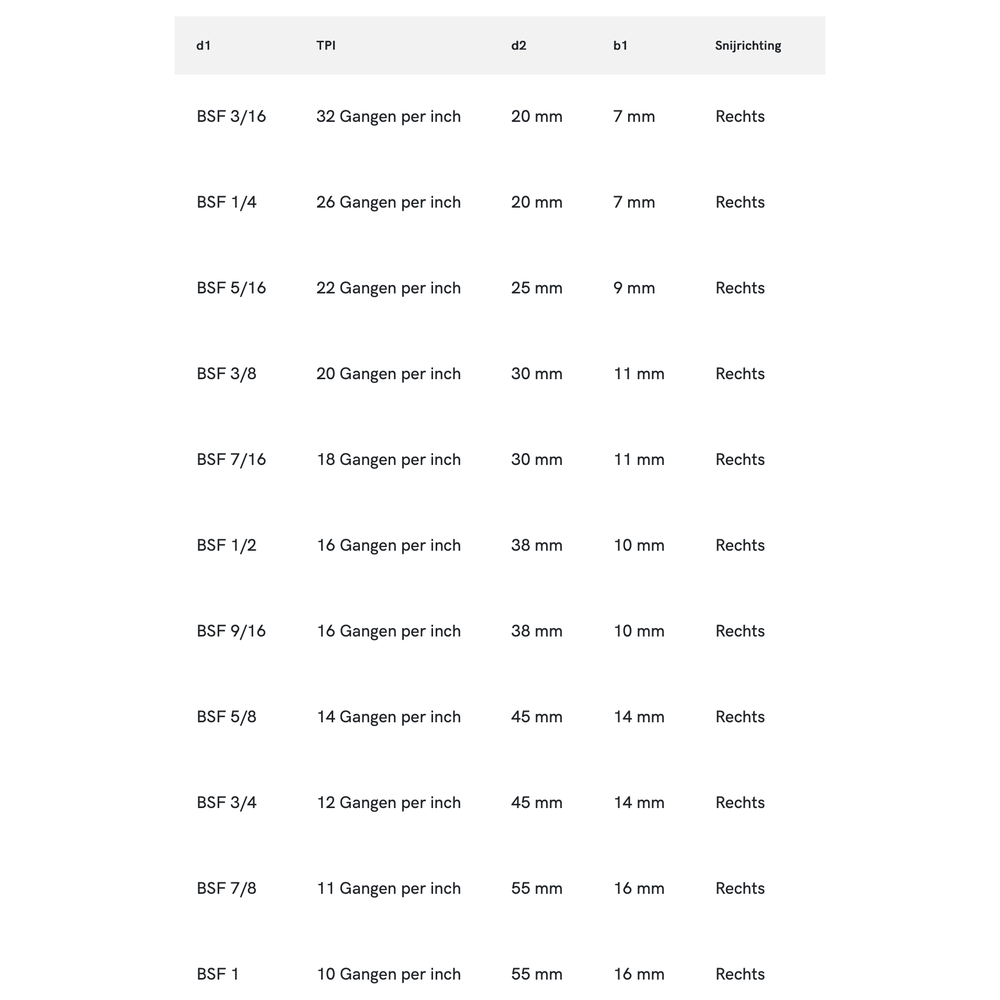The width and height of the screenshot is (1000, 1000).
Task: Click the TPI column header
Action: (326, 46)
